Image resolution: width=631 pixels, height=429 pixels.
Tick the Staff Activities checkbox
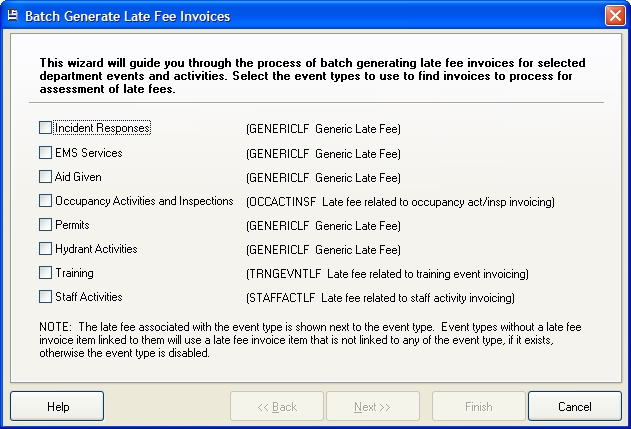tap(45, 297)
